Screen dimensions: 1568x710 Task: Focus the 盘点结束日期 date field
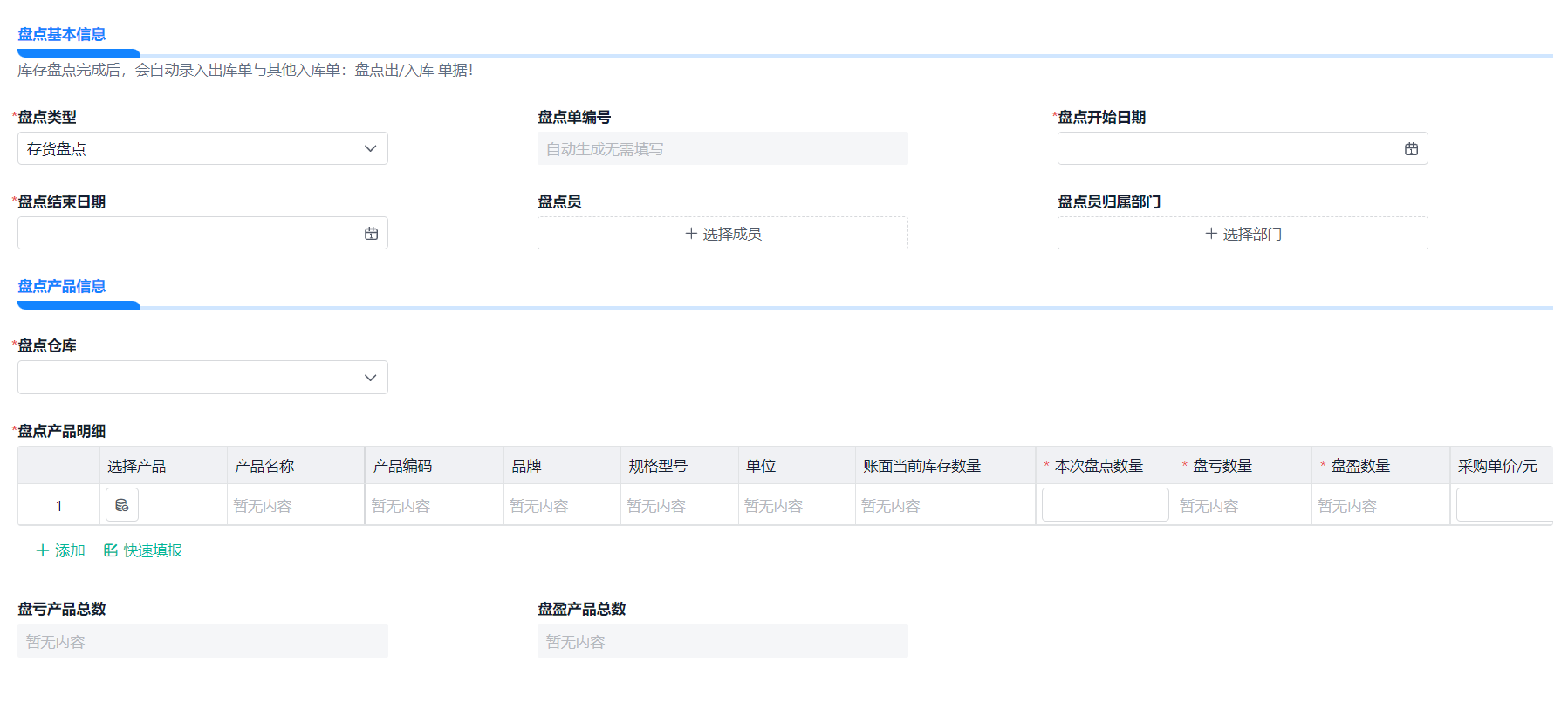point(202,233)
